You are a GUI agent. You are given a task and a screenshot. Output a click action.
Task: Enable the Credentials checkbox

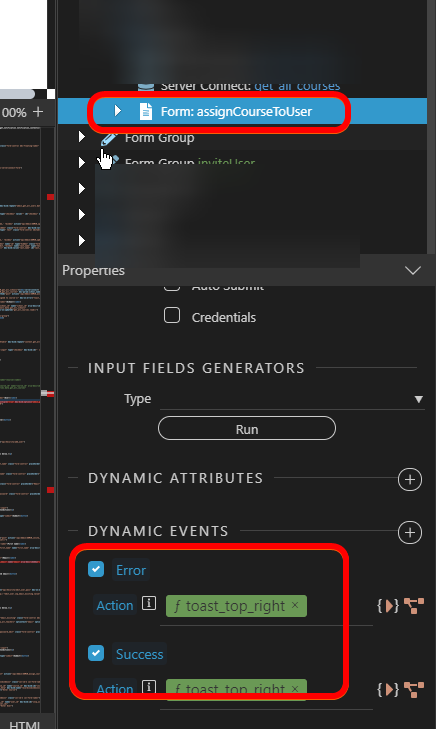point(172,315)
